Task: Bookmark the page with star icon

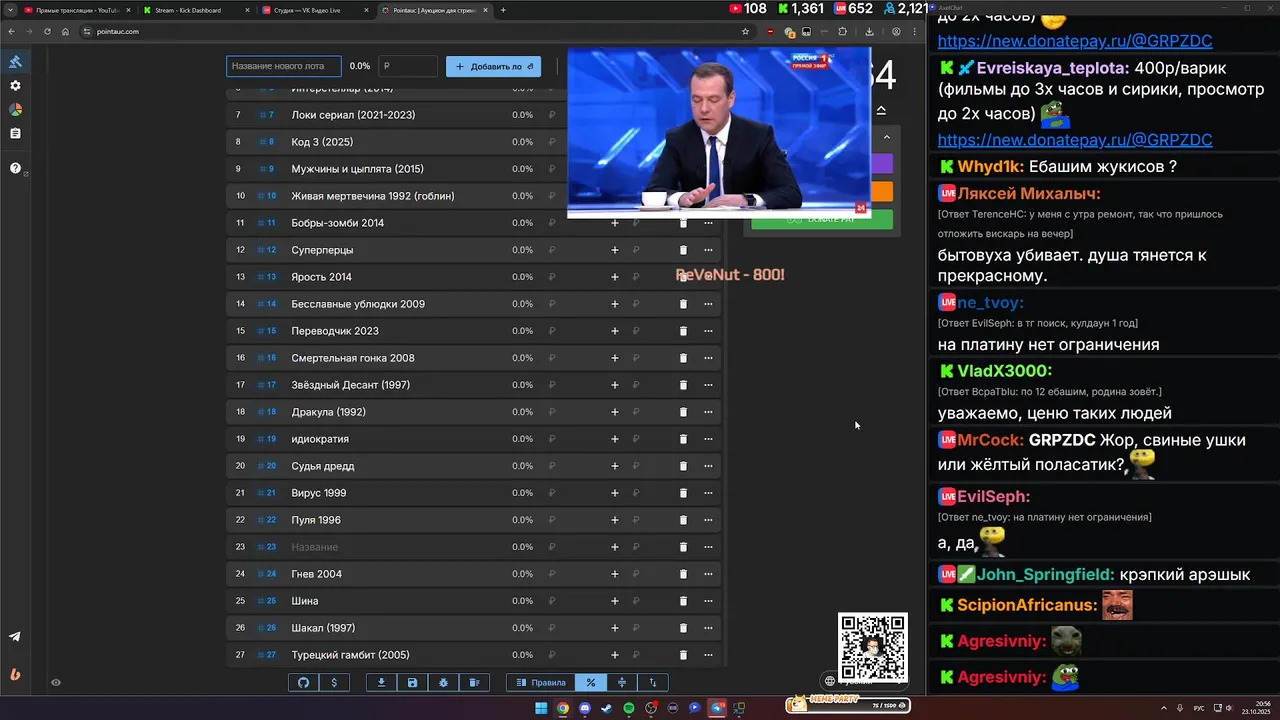Action: click(x=745, y=31)
